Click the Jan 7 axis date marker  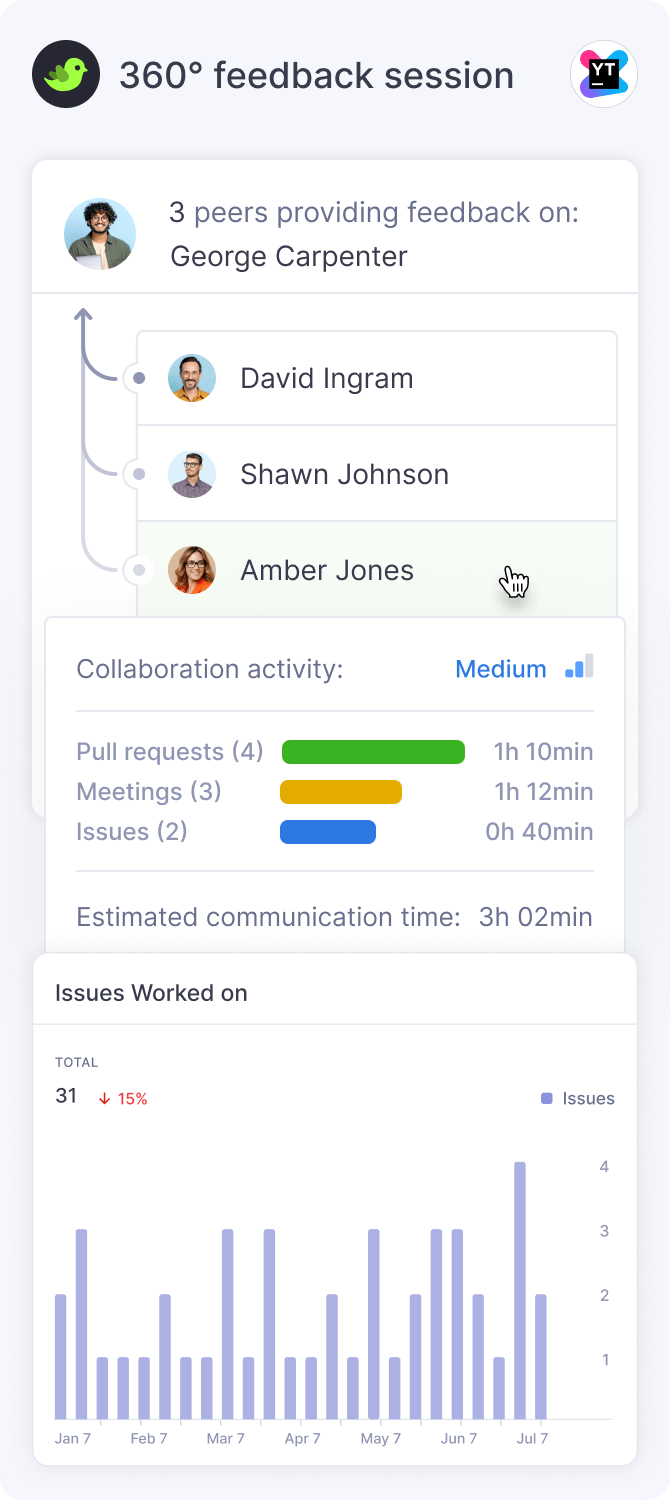click(x=73, y=1438)
